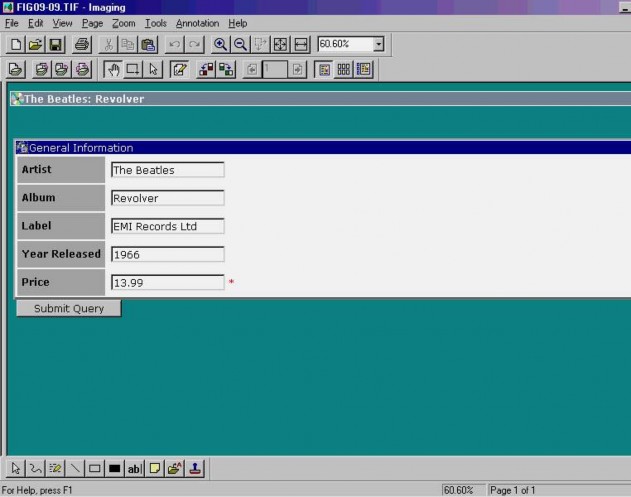Switch to Thumbnail view mode
The image size is (631, 497).
point(343,70)
